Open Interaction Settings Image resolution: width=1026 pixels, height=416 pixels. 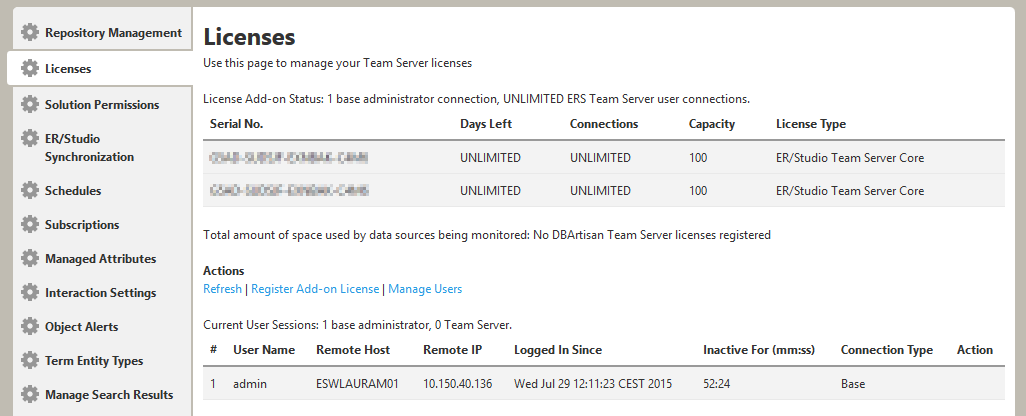[x=101, y=293]
